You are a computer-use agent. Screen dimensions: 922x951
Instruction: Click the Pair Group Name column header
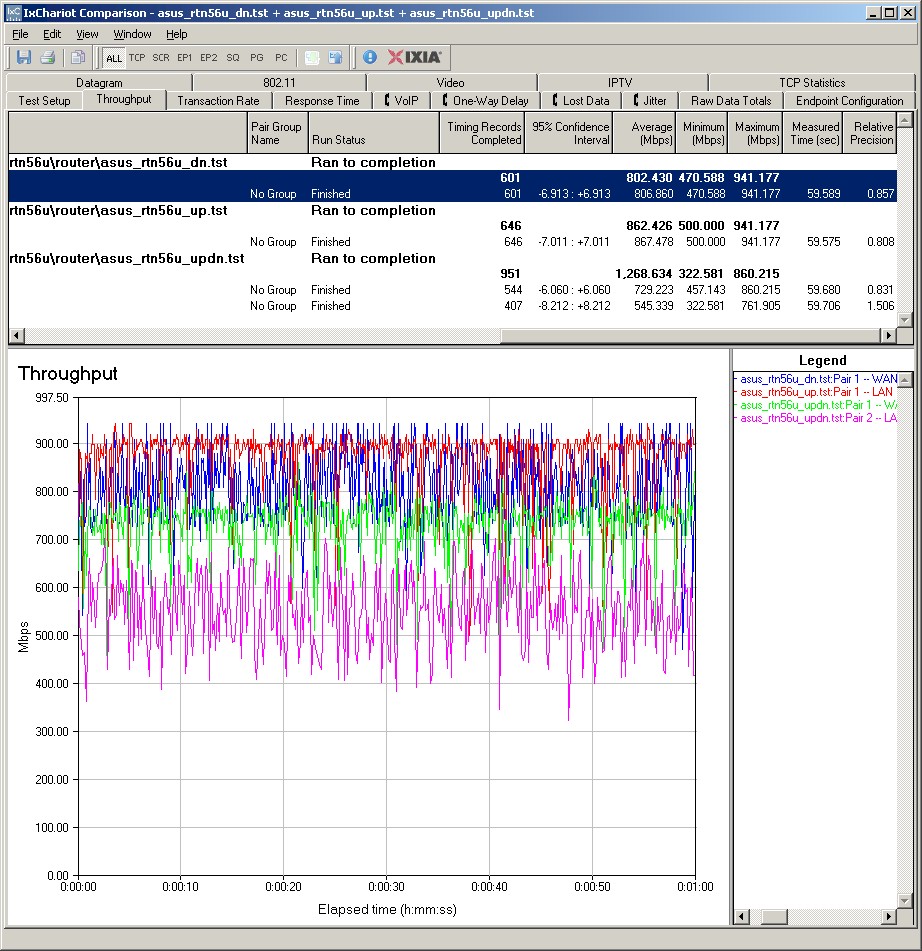[278, 133]
